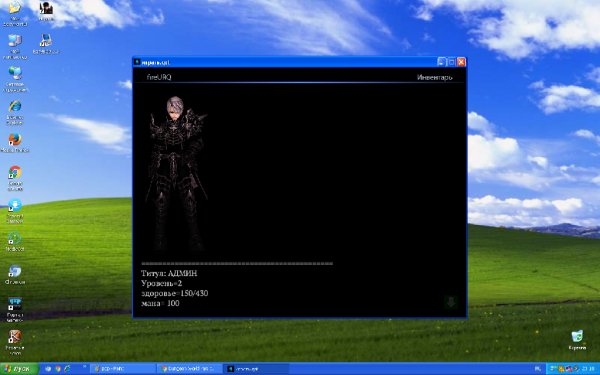
Task: Minimize the game window
Action: pyautogui.click(x=442, y=62)
